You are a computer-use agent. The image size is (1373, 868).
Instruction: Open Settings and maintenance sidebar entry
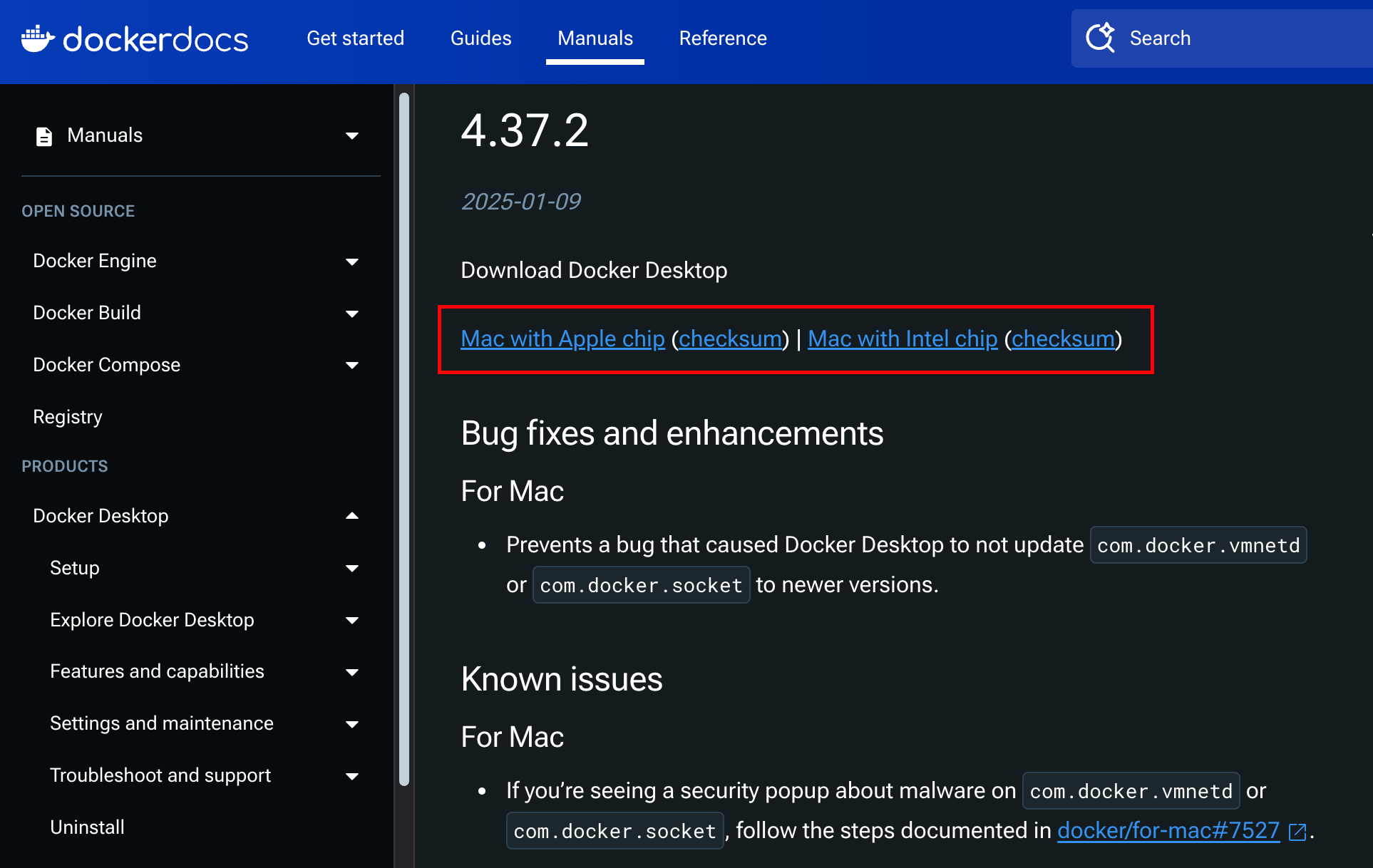162,723
